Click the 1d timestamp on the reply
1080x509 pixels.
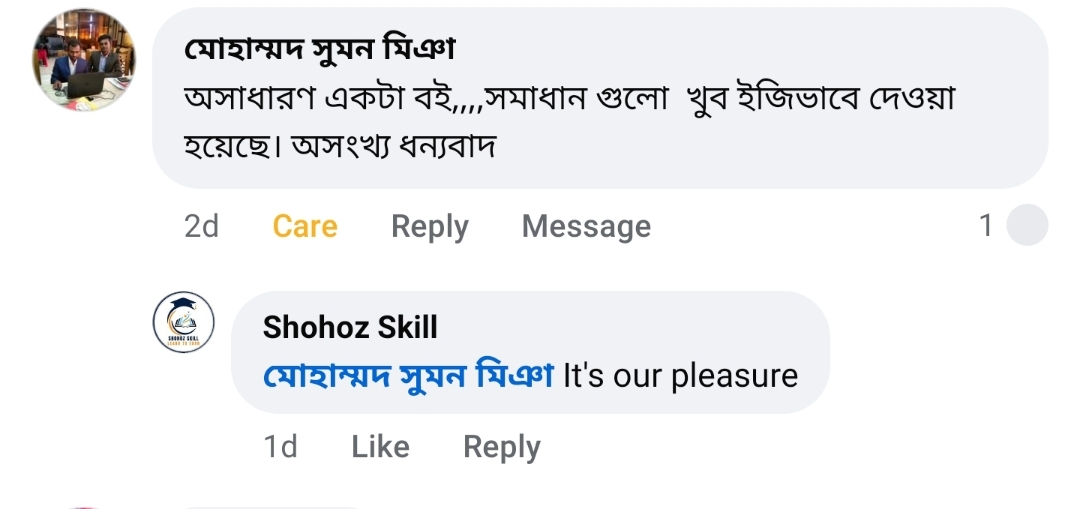(x=281, y=447)
